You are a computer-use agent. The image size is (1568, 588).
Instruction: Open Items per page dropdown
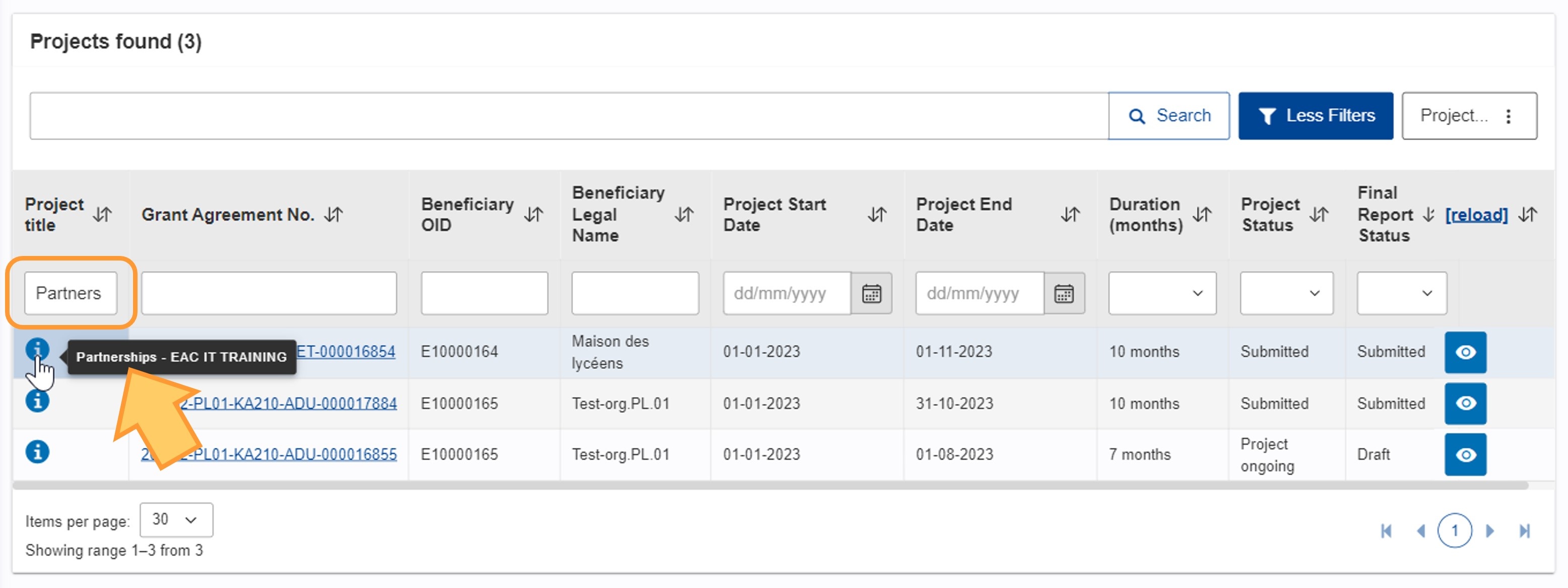point(176,520)
